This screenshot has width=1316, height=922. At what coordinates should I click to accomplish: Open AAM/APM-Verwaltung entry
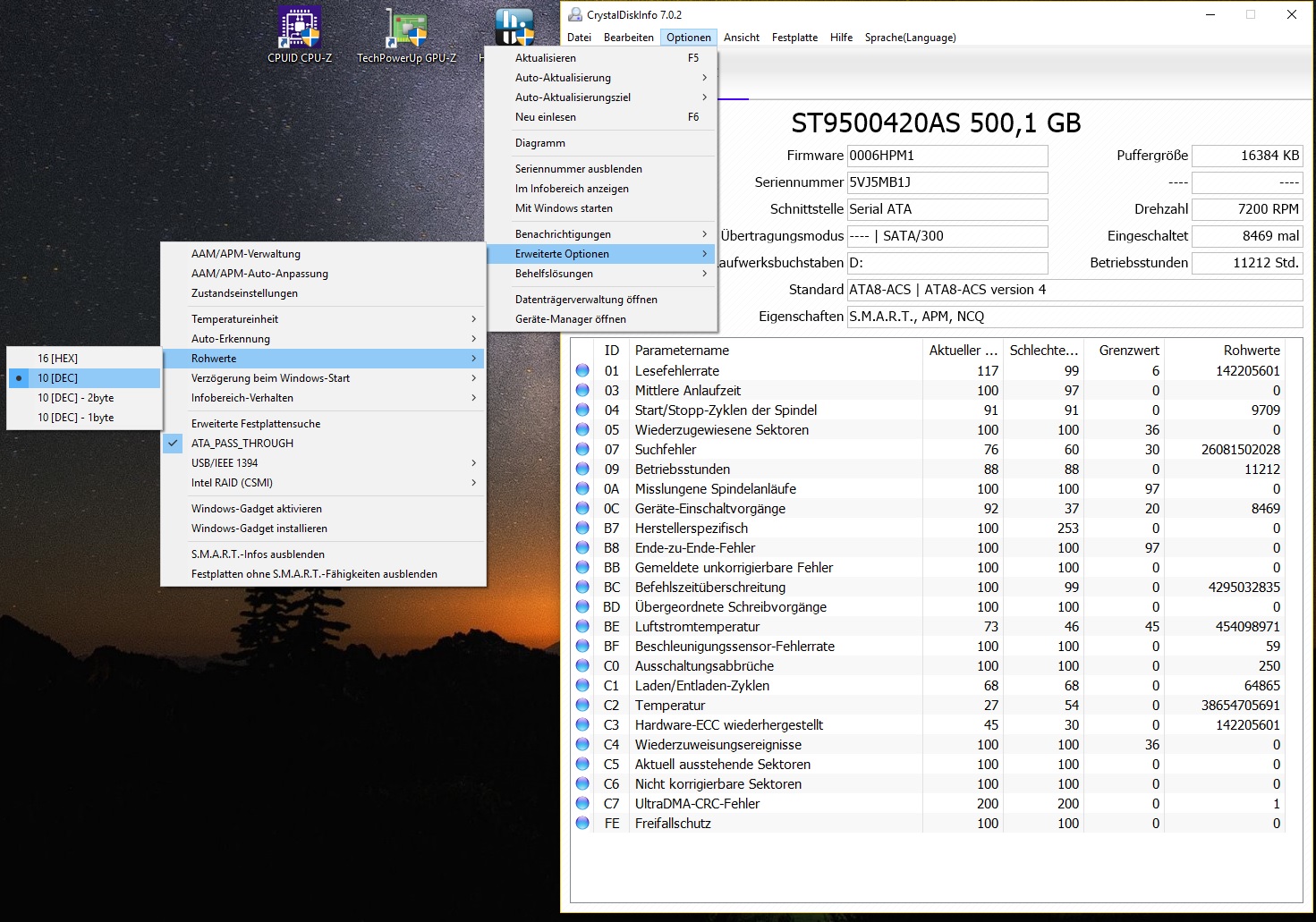[323, 254]
